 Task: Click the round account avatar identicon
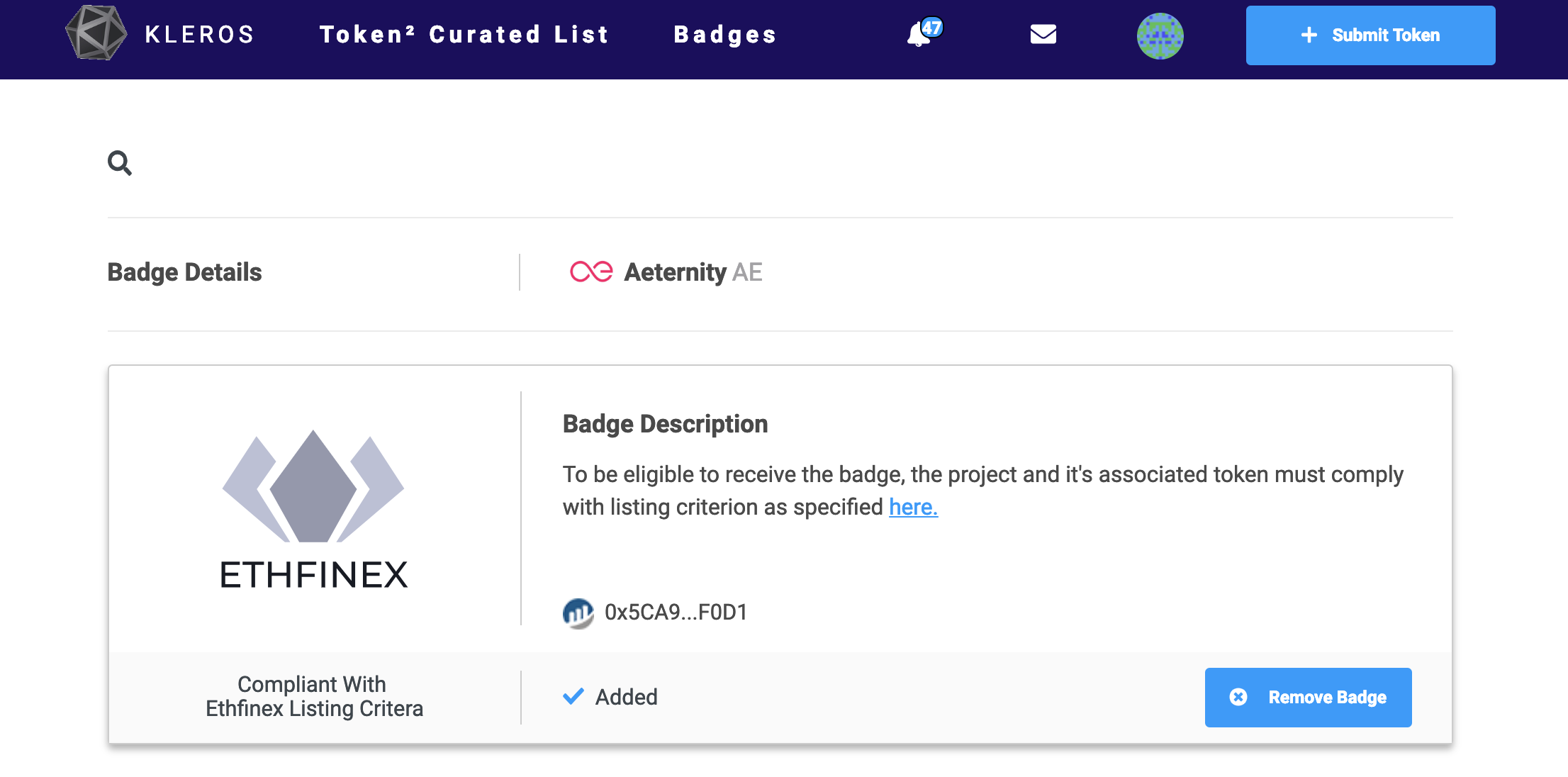pyautogui.click(x=1160, y=36)
